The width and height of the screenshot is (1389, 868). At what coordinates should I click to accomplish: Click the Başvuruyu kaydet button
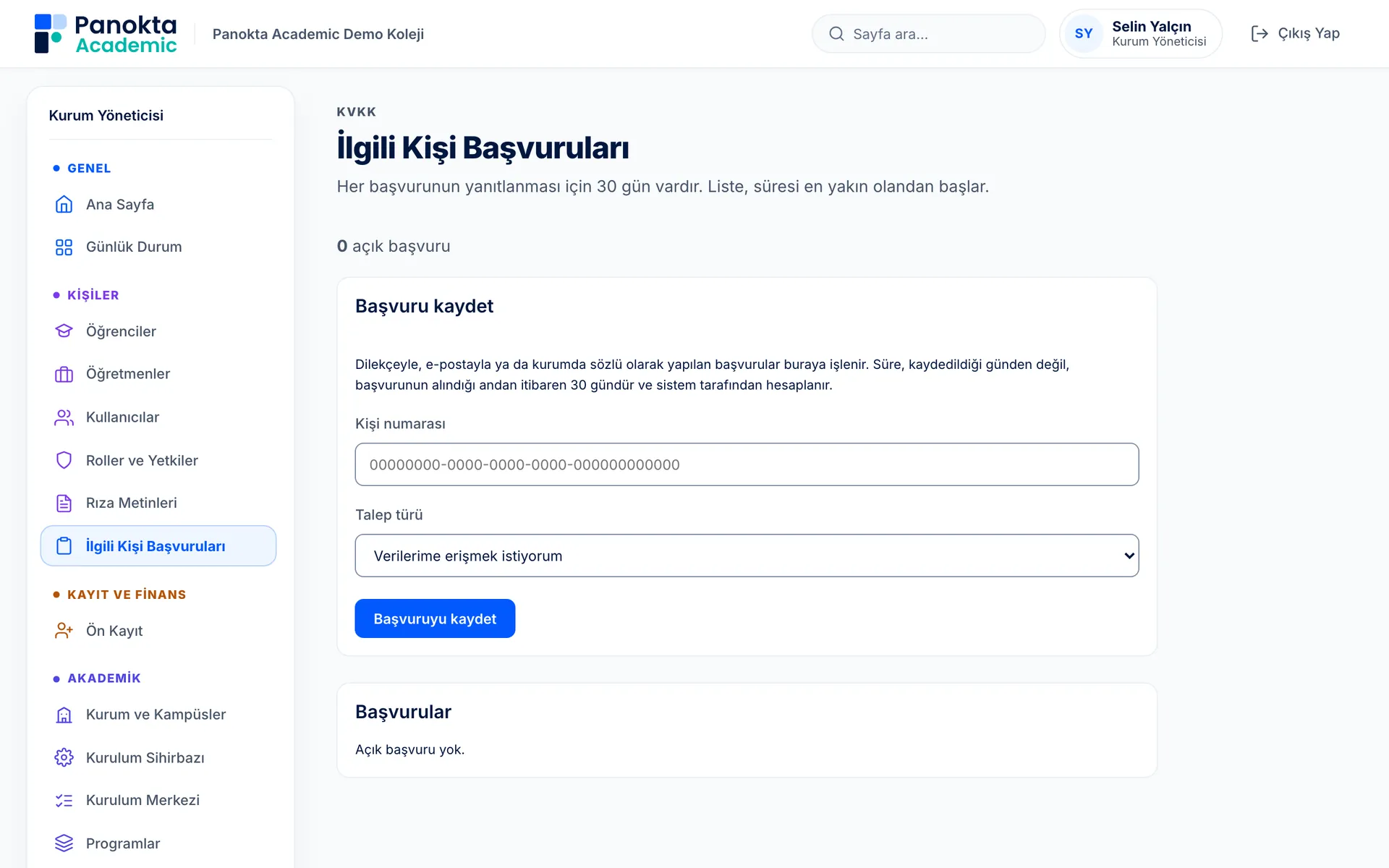[x=435, y=618]
